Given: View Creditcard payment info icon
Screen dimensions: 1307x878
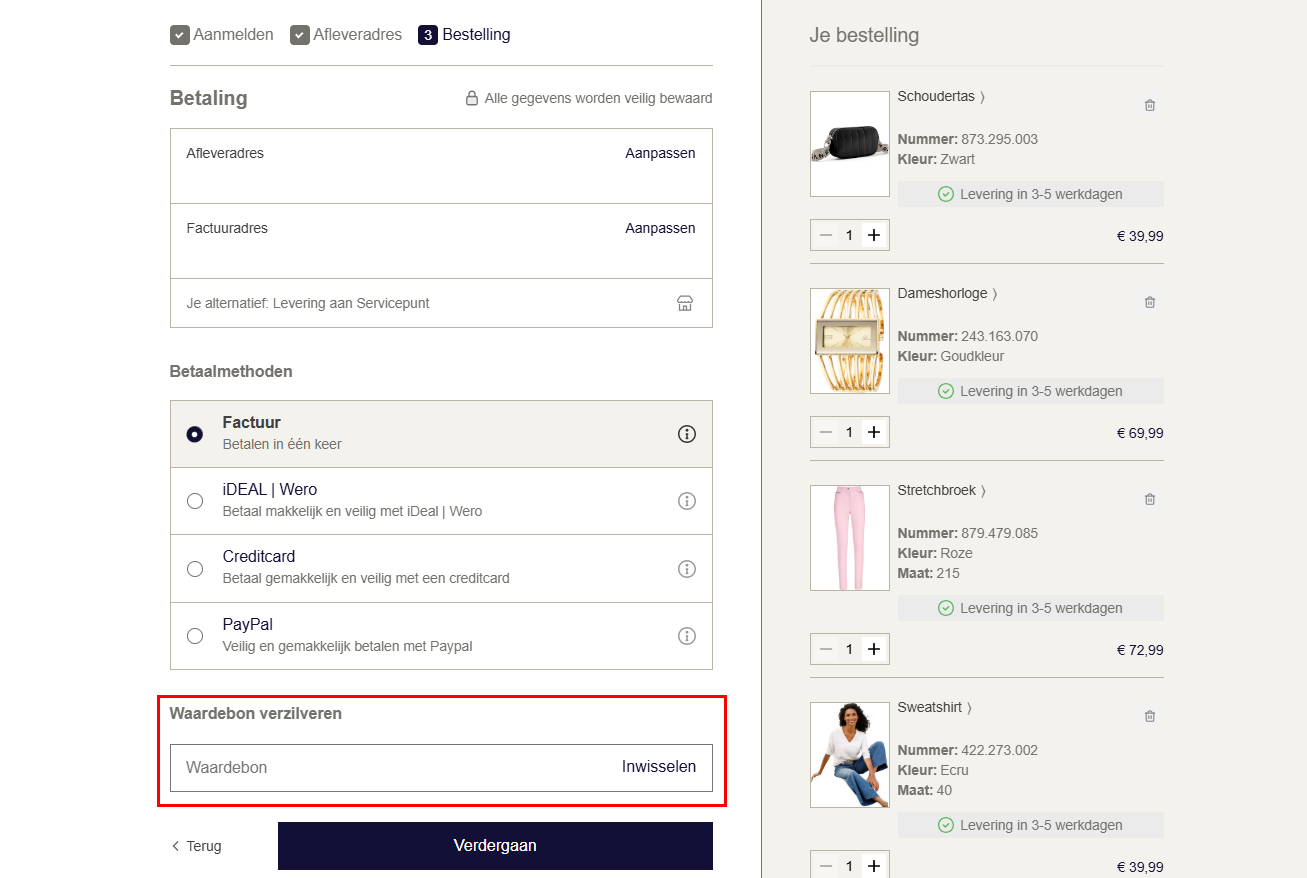Looking at the screenshot, I should (x=686, y=568).
